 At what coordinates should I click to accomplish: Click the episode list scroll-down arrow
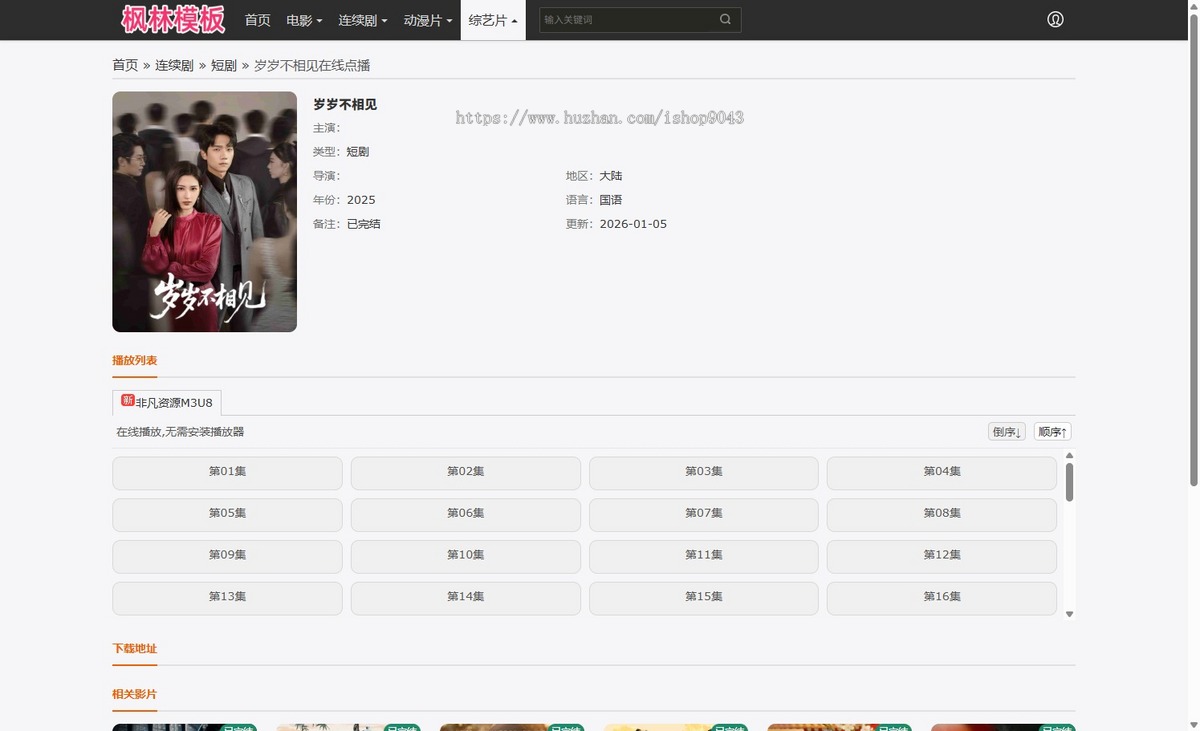coord(1069,614)
